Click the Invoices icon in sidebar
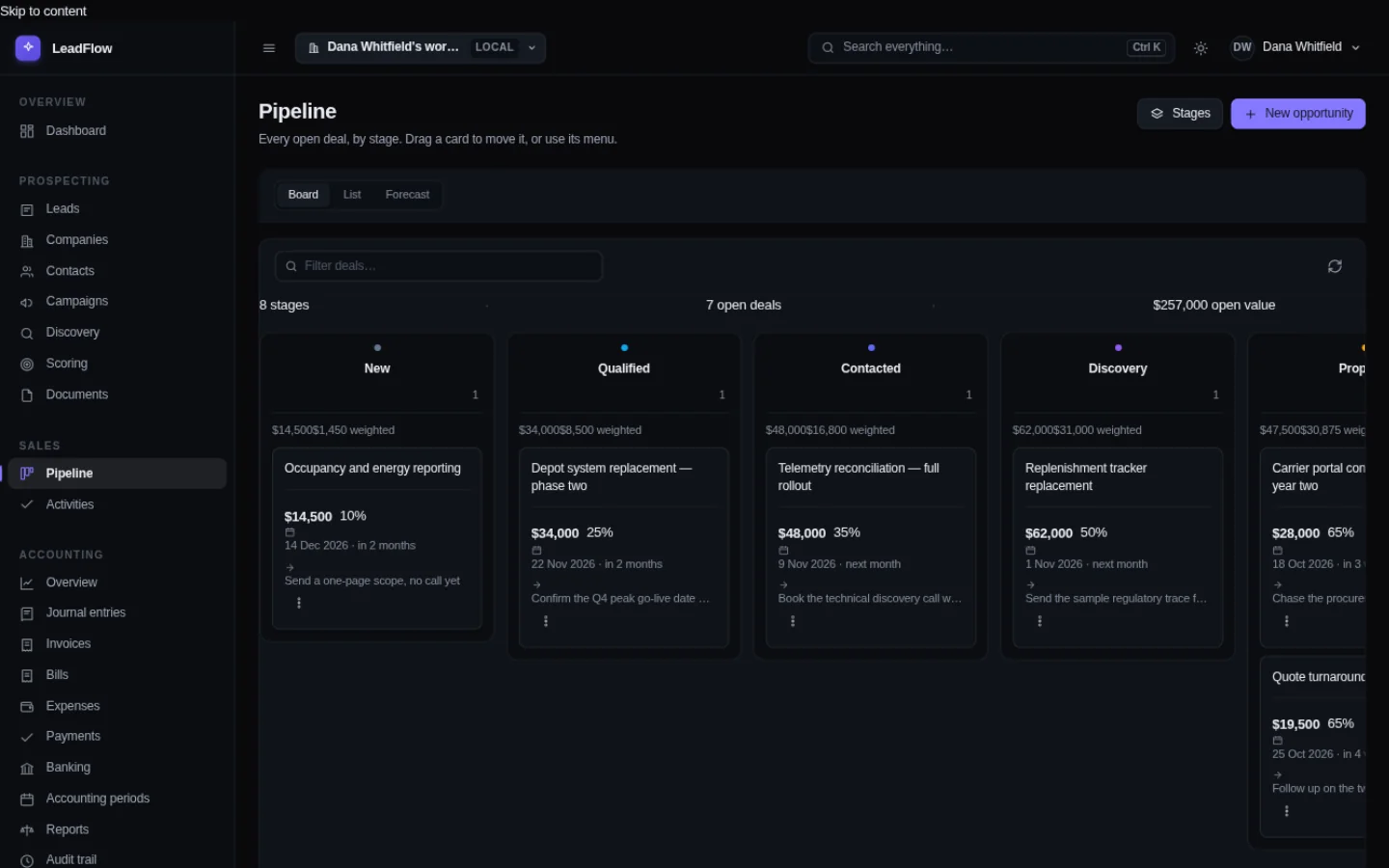This screenshot has width=1389, height=868. click(x=27, y=644)
